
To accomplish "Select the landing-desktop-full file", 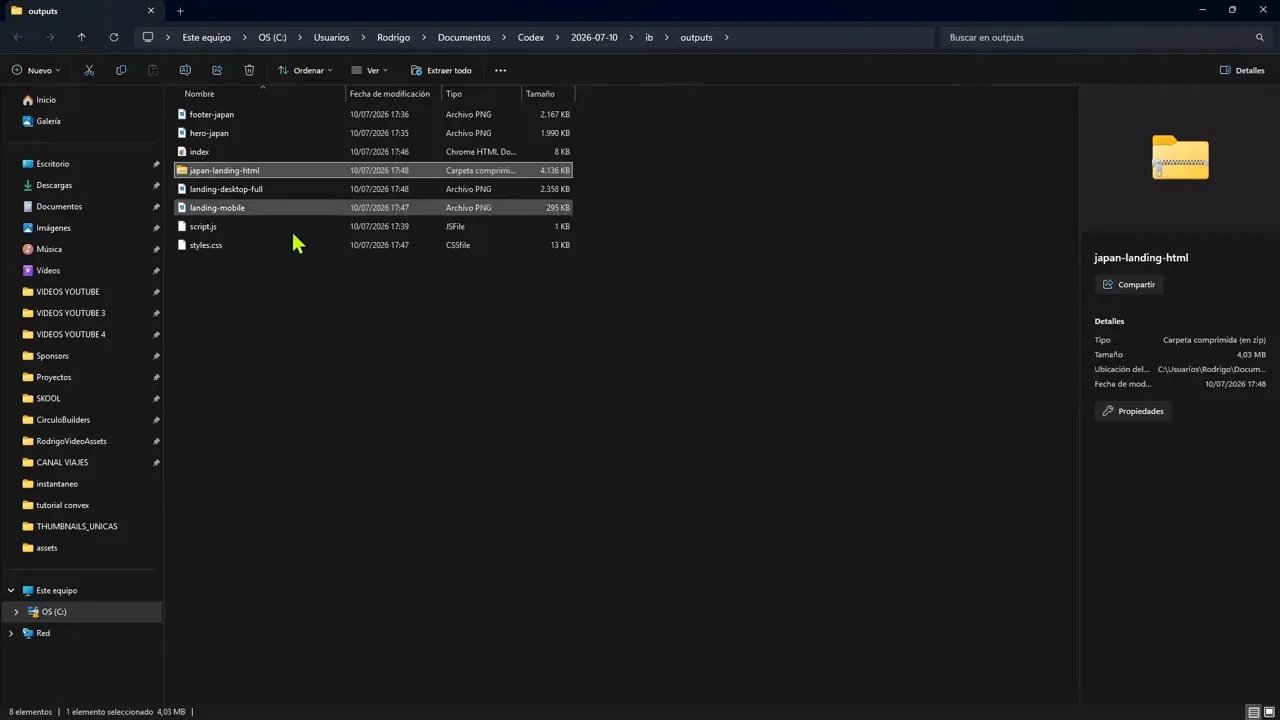I will [373, 189].
